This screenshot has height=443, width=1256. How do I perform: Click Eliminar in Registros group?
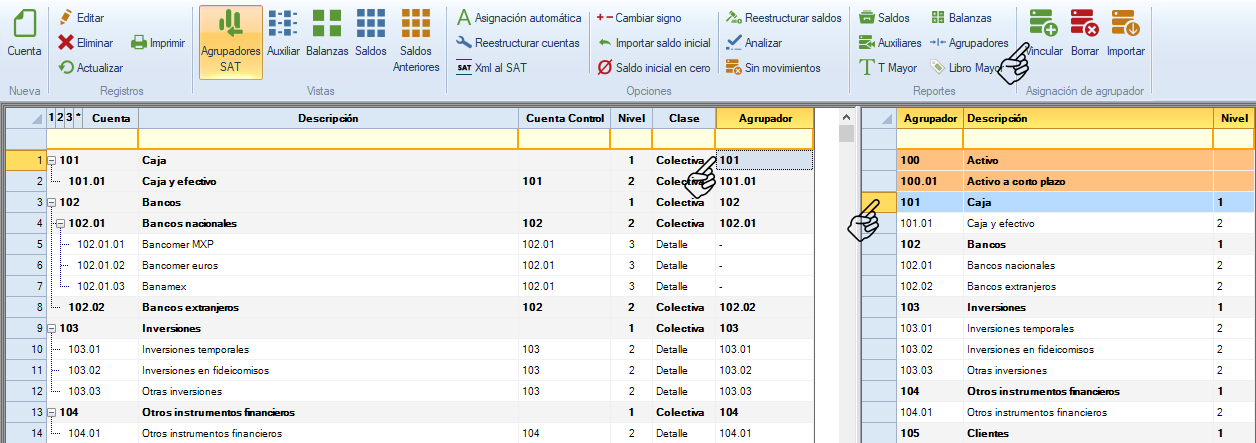[x=85, y=43]
